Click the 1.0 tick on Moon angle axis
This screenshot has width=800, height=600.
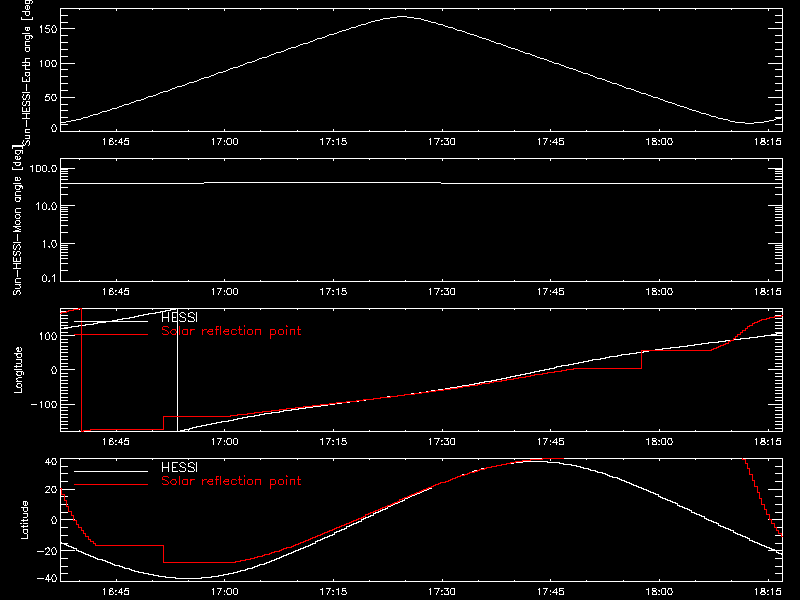point(49,244)
